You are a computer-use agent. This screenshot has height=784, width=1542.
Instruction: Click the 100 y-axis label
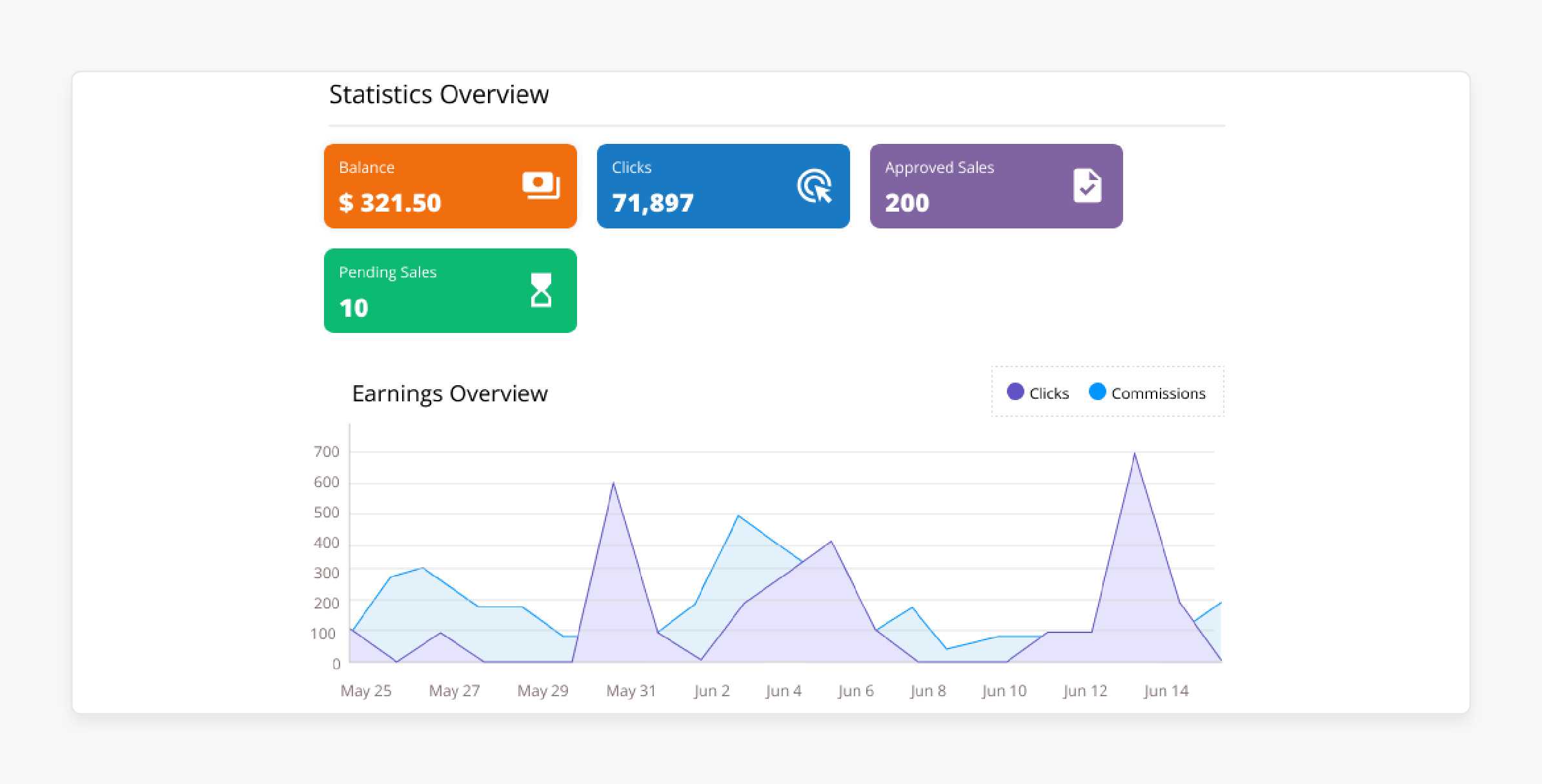click(x=323, y=634)
